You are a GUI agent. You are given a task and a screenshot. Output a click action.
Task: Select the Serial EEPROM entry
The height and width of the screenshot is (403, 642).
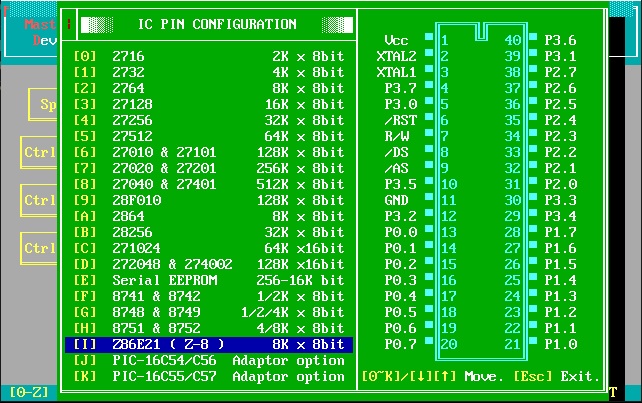209,280
